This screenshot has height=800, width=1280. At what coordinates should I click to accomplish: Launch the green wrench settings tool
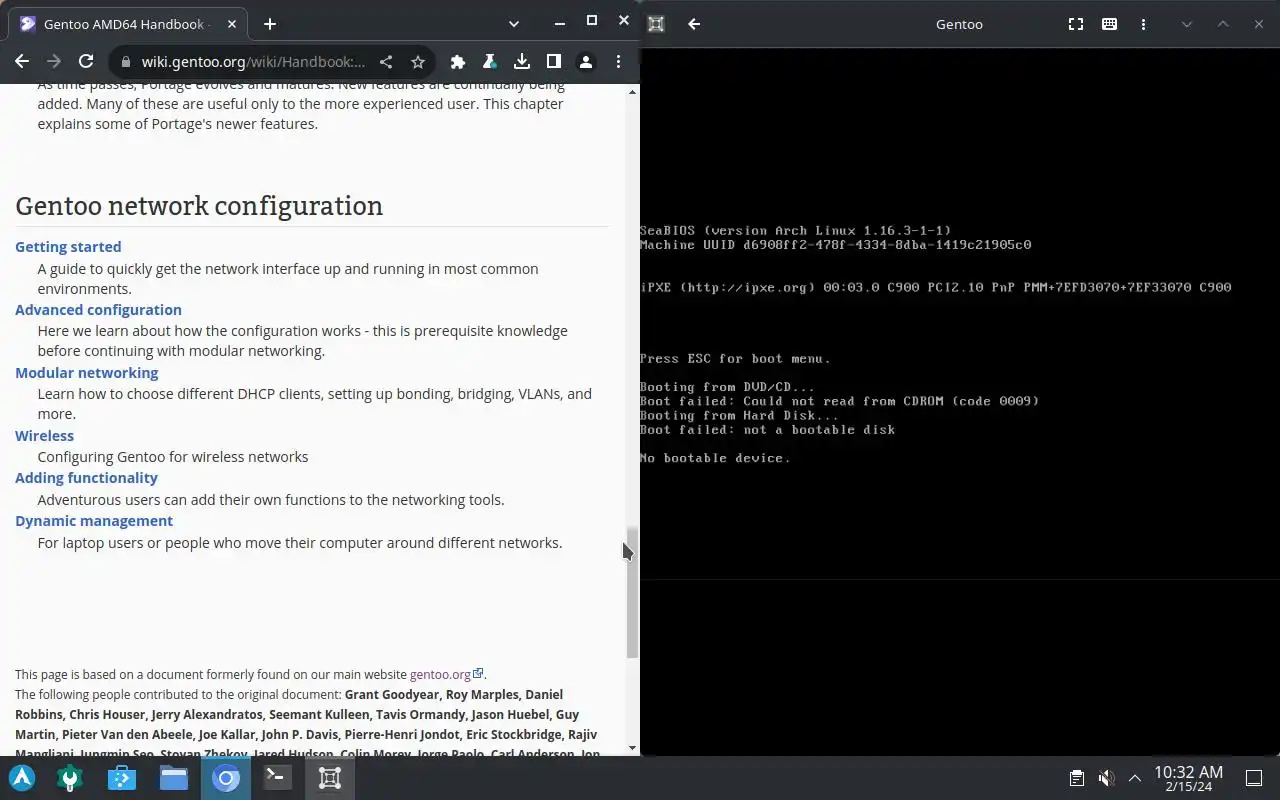[70, 778]
